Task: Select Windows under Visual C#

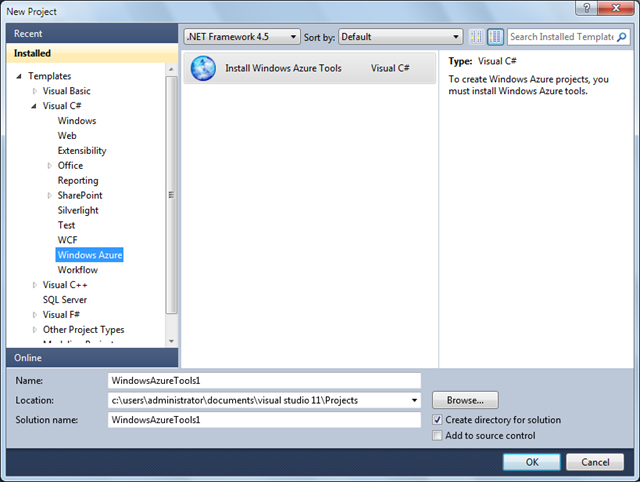Action: pos(77,121)
